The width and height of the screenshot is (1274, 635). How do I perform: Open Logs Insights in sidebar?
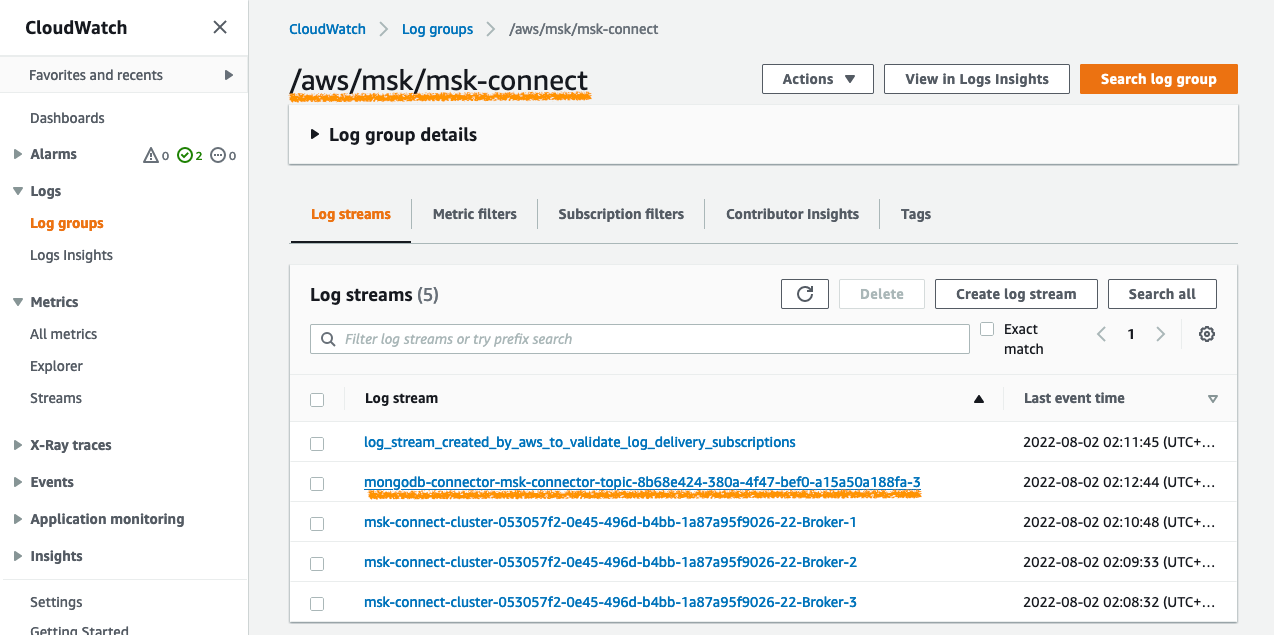[71, 255]
